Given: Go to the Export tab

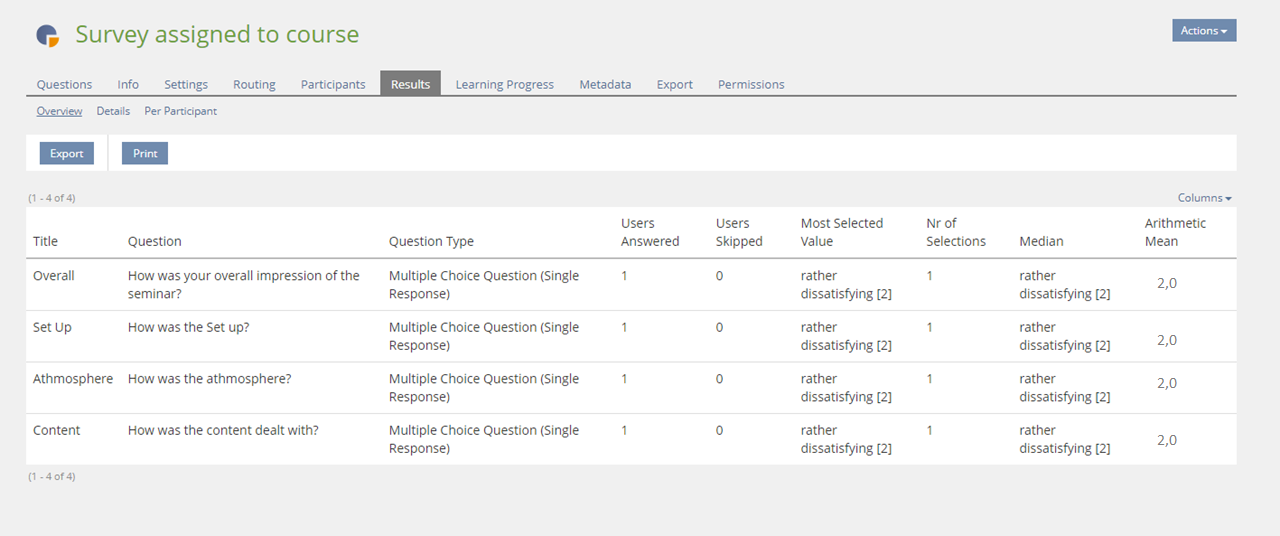Looking at the screenshot, I should click(674, 85).
